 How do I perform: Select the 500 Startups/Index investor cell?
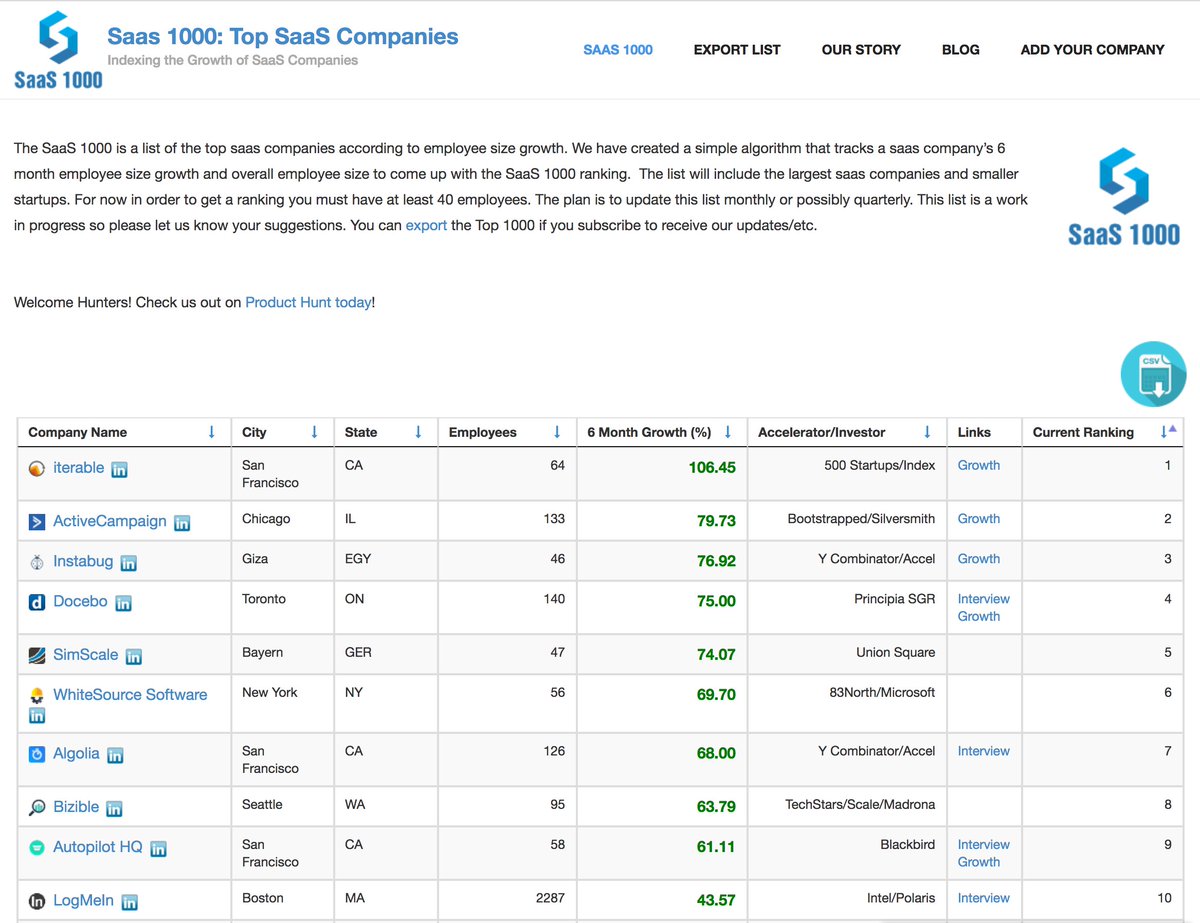pyautogui.click(x=847, y=474)
